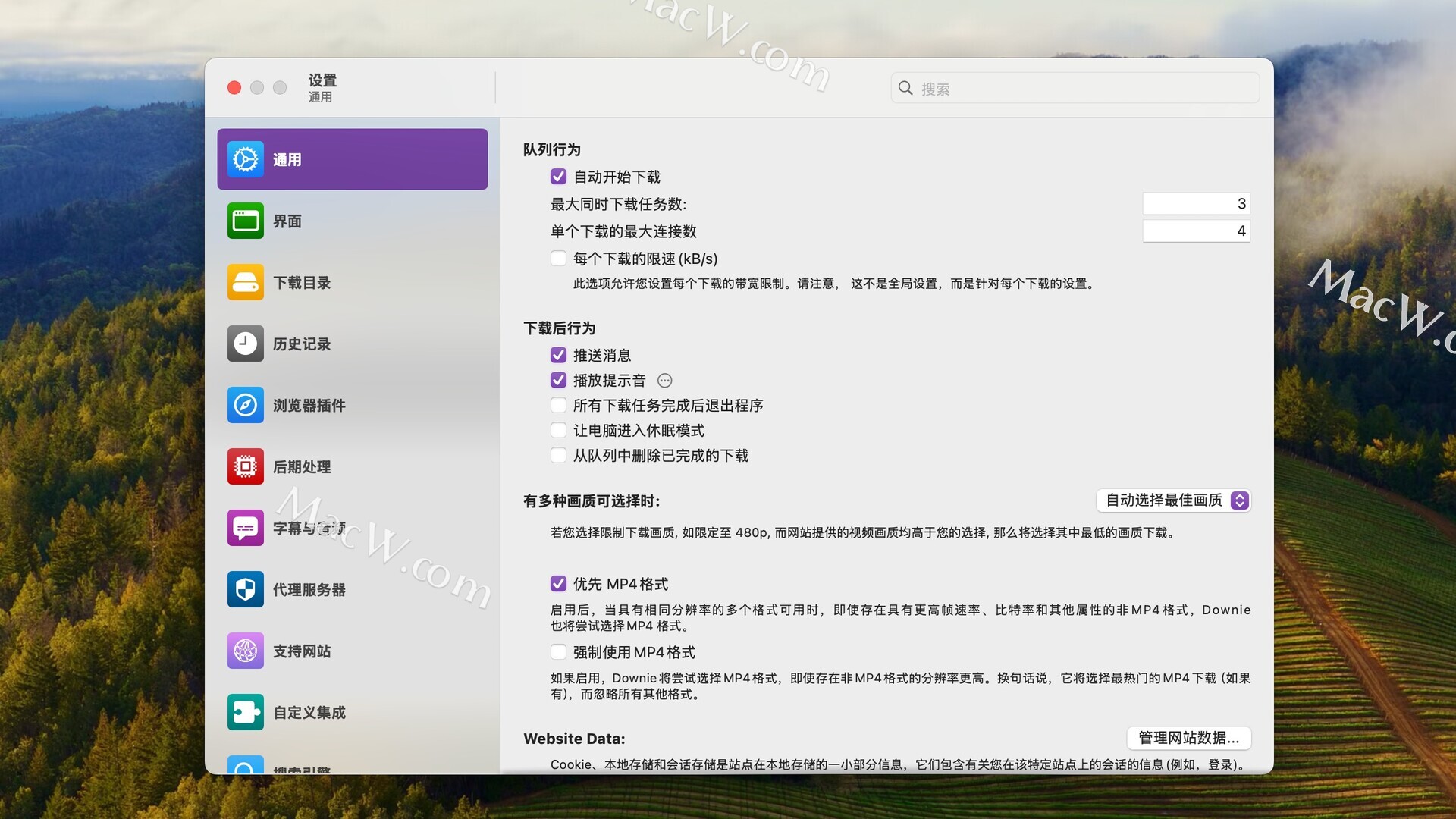Disable 播放提示音 checkbox
Screen dimensions: 1456x819
(558, 380)
